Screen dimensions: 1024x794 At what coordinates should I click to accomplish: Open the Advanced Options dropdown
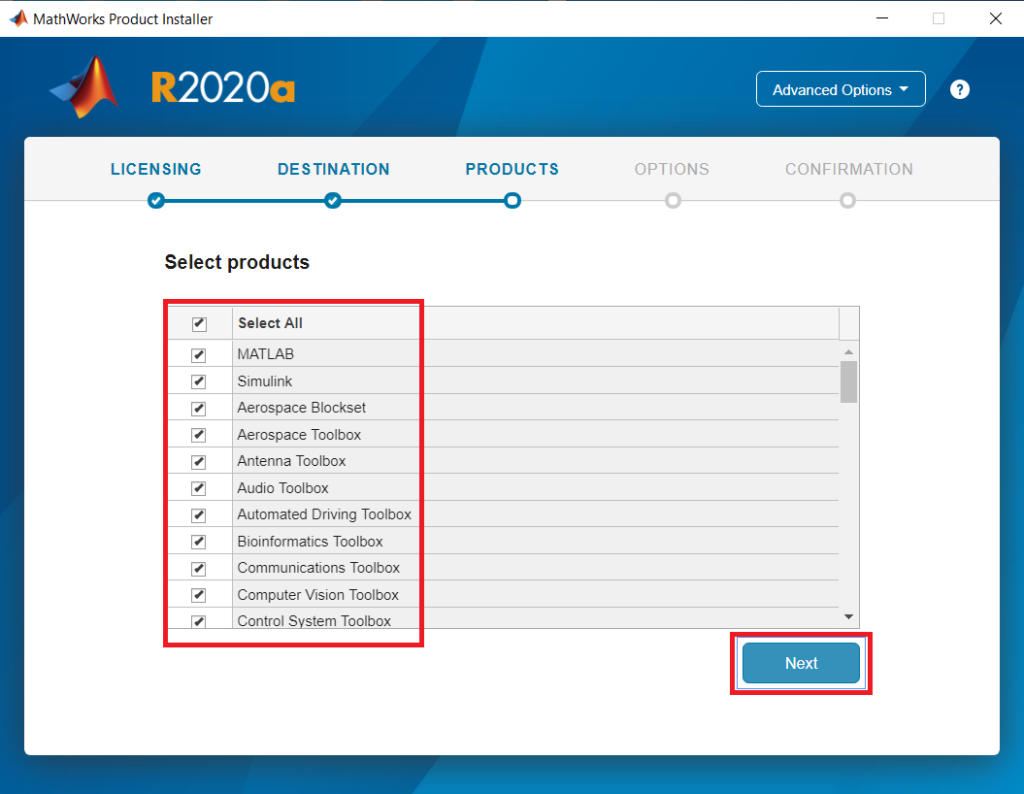tap(840, 89)
